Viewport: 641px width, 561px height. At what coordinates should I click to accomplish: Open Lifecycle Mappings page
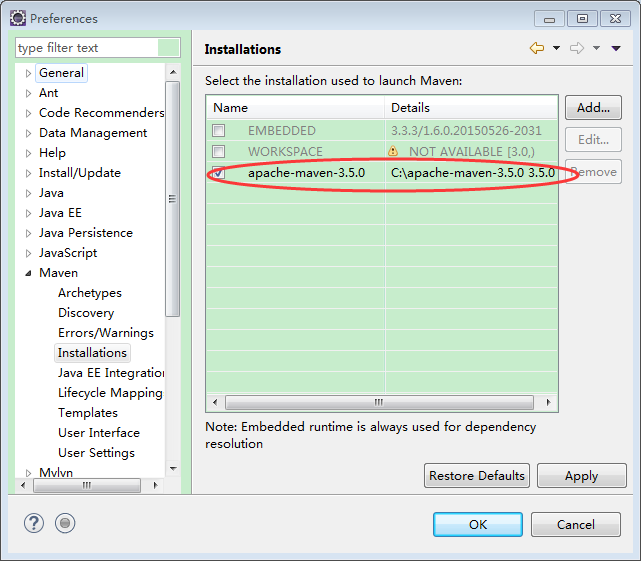[x=110, y=393]
